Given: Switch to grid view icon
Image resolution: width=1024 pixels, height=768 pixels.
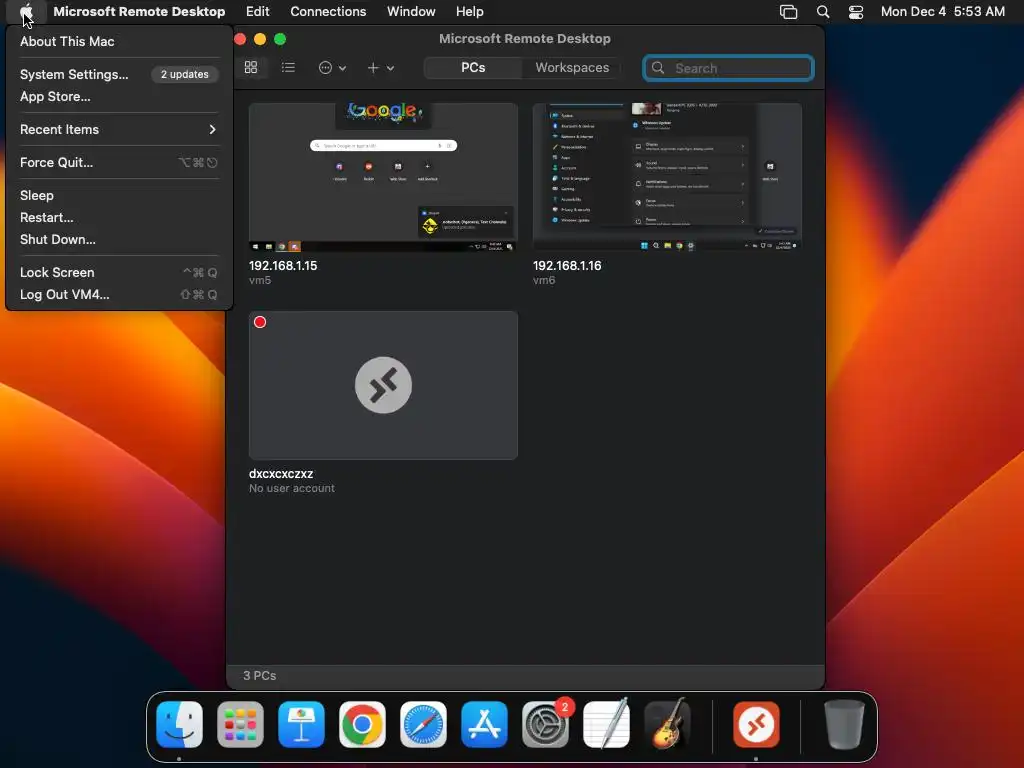Looking at the screenshot, I should click(251, 67).
